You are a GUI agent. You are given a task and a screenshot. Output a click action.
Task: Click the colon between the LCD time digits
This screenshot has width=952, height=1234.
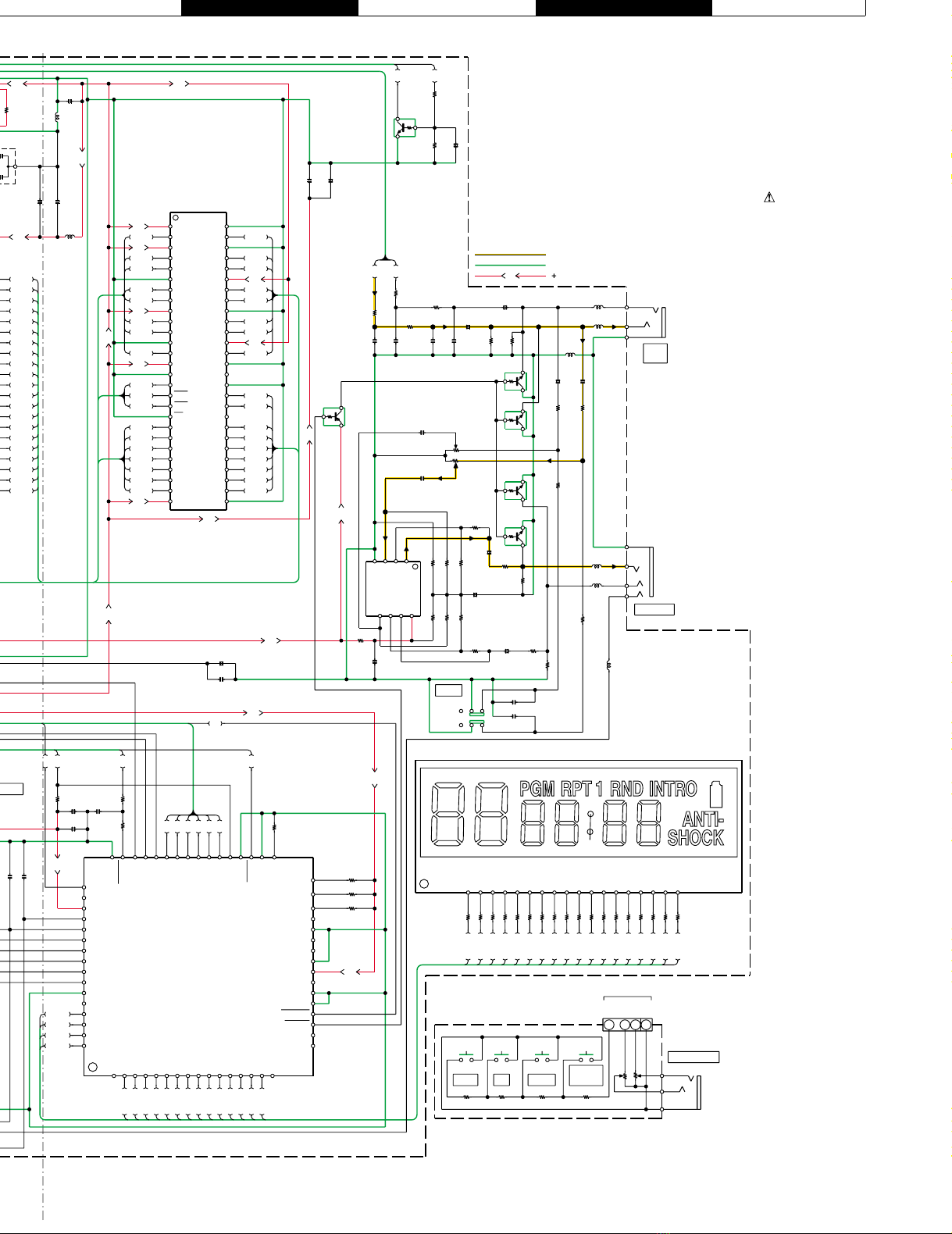click(590, 824)
